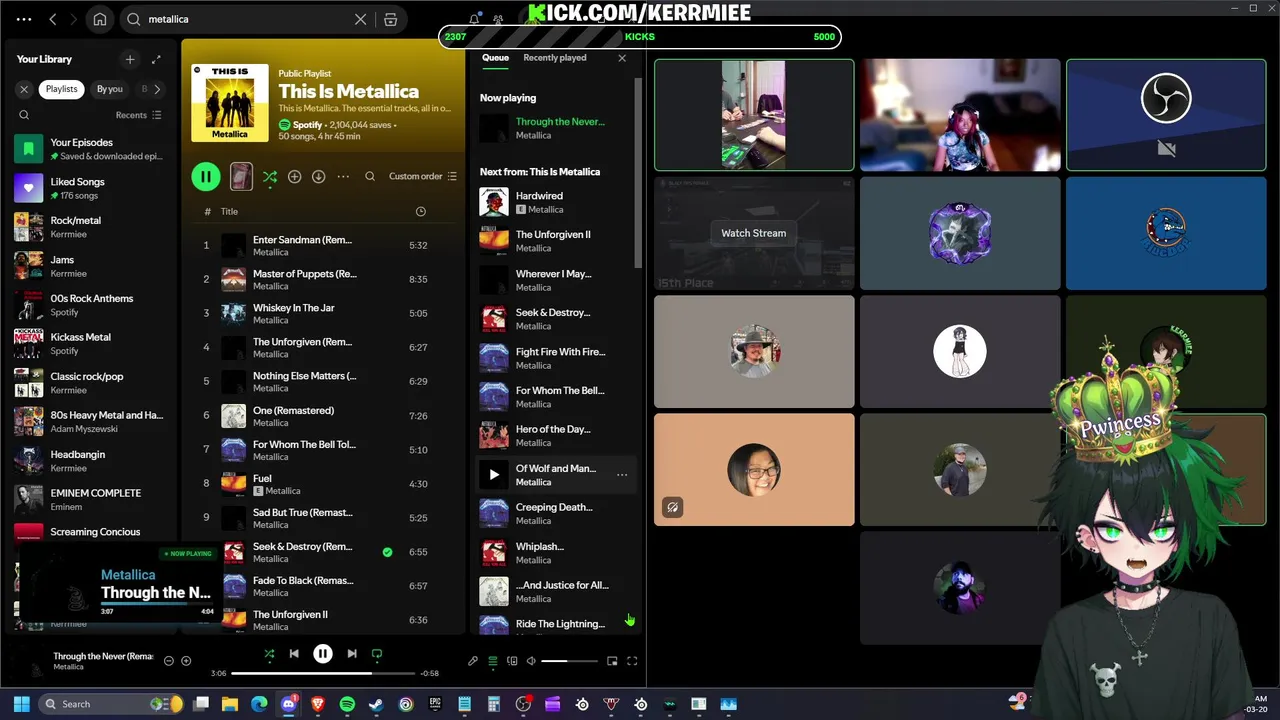Open the Windows Start menu
The height and width of the screenshot is (720, 1280).
(x=22, y=704)
